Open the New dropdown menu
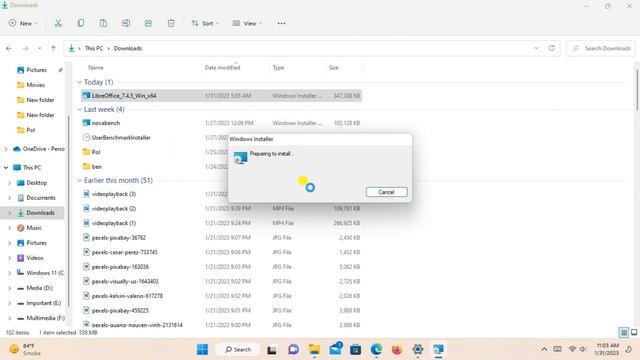The width and height of the screenshot is (640, 360). (23, 23)
